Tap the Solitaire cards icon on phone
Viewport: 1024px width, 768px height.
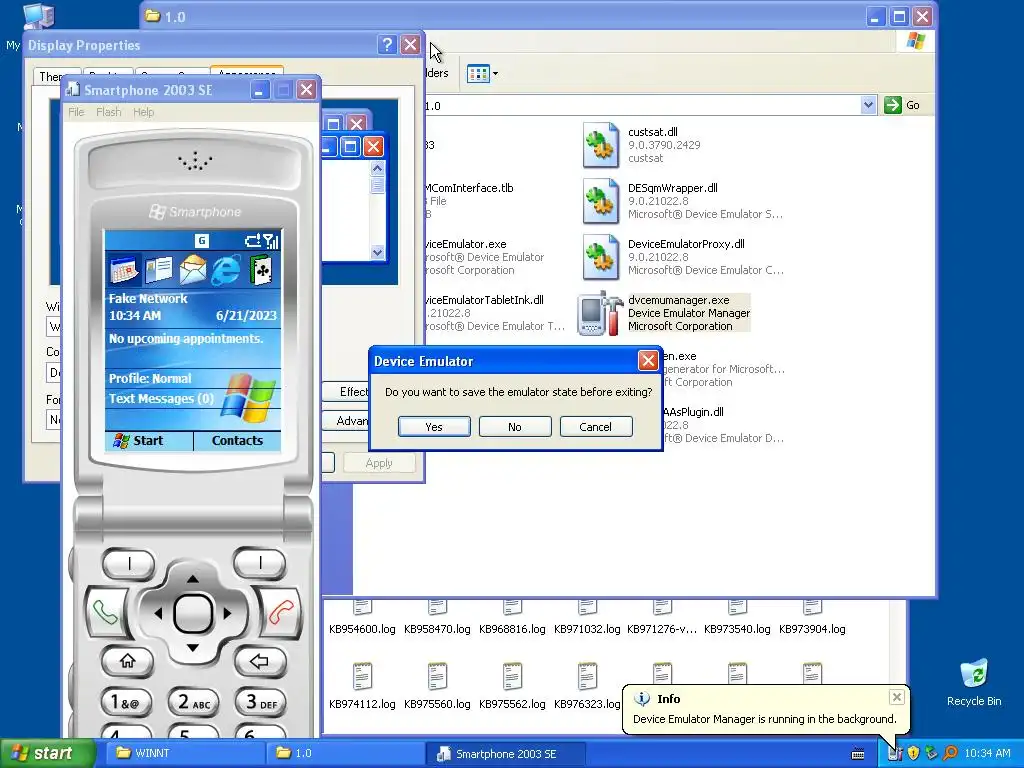tap(261, 269)
